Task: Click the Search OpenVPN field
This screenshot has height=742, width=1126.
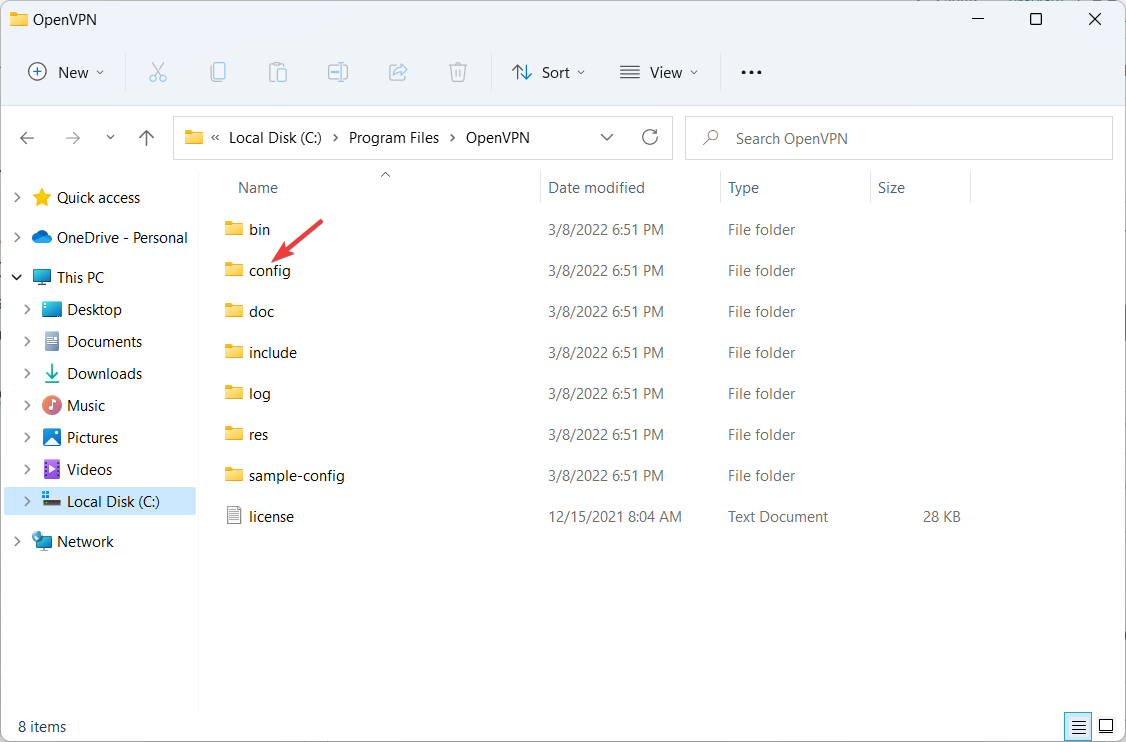Action: pyautogui.click(x=910, y=138)
